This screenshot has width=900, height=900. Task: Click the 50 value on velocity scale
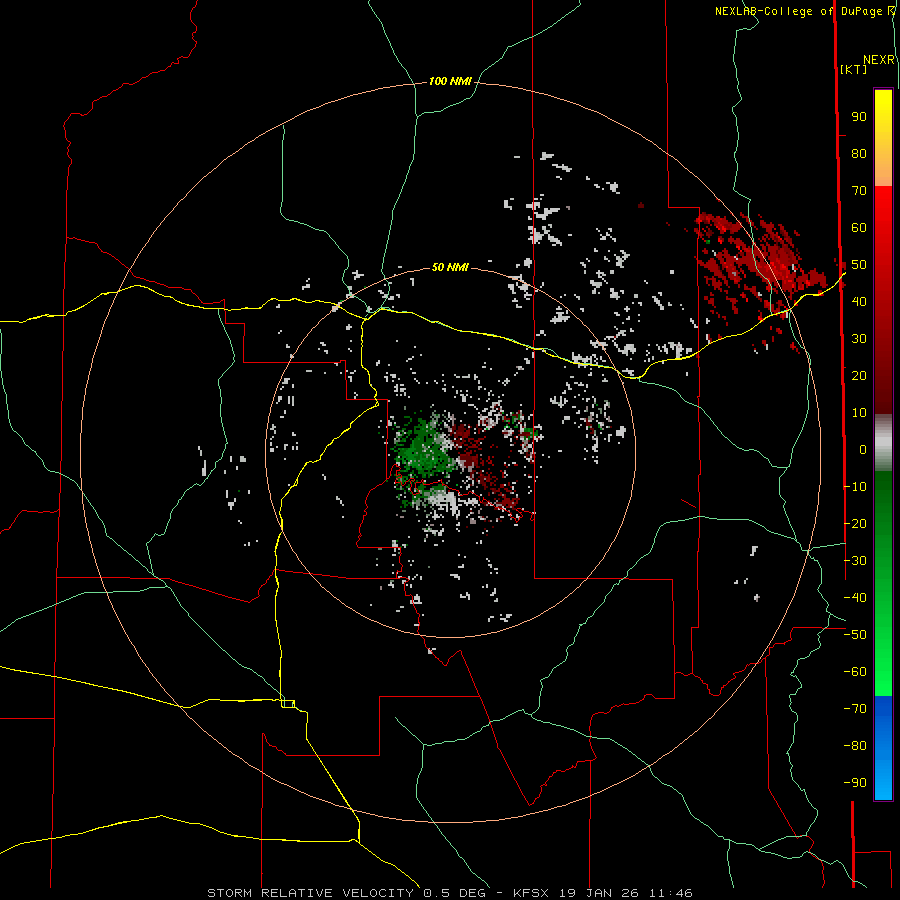[x=859, y=265]
